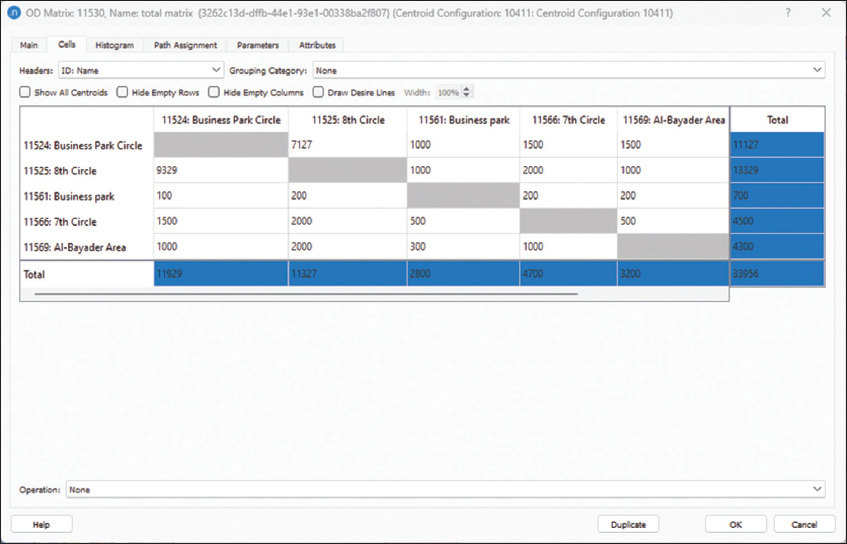847x544 pixels.
Task: Click grand total cell 33956
Action: click(x=777, y=274)
